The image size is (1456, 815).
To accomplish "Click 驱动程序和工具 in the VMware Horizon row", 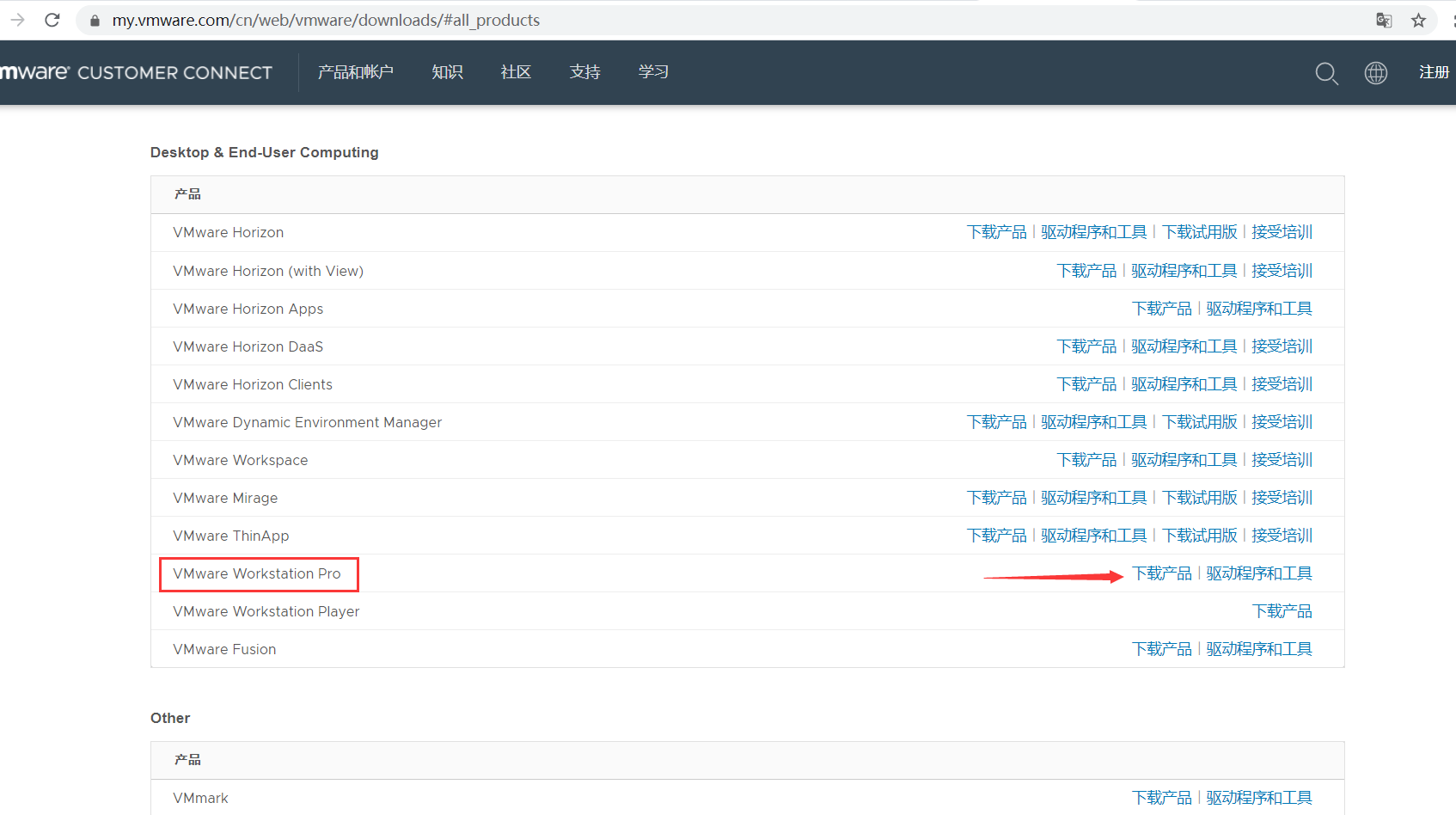I will (x=1094, y=232).
